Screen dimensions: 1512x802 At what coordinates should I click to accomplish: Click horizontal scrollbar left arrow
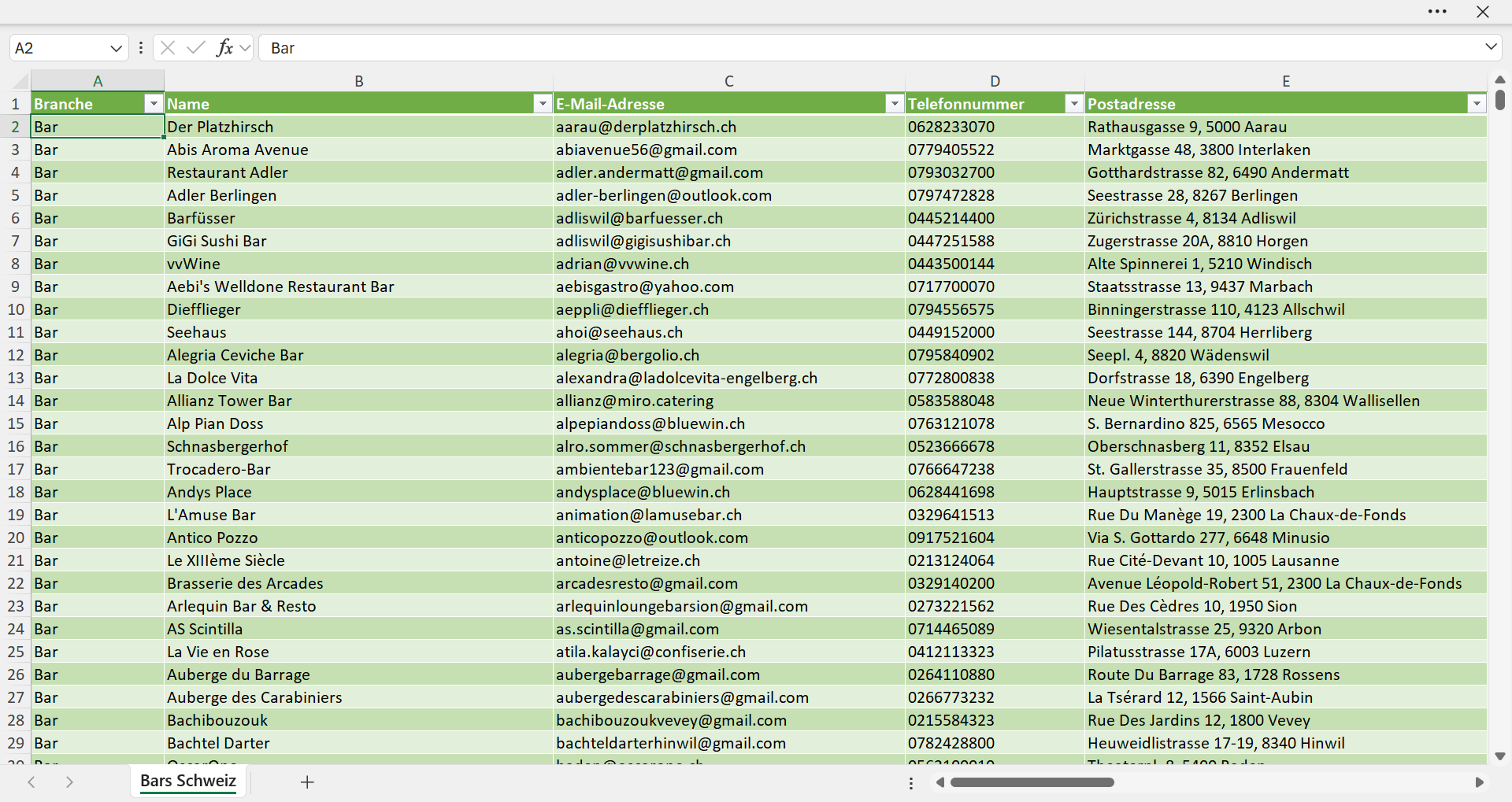pyautogui.click(x=939, y=782)
